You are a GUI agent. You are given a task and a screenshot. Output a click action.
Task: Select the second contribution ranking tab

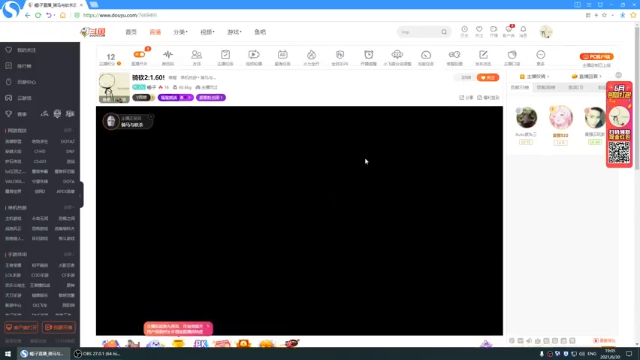click(x=546, y=87)
